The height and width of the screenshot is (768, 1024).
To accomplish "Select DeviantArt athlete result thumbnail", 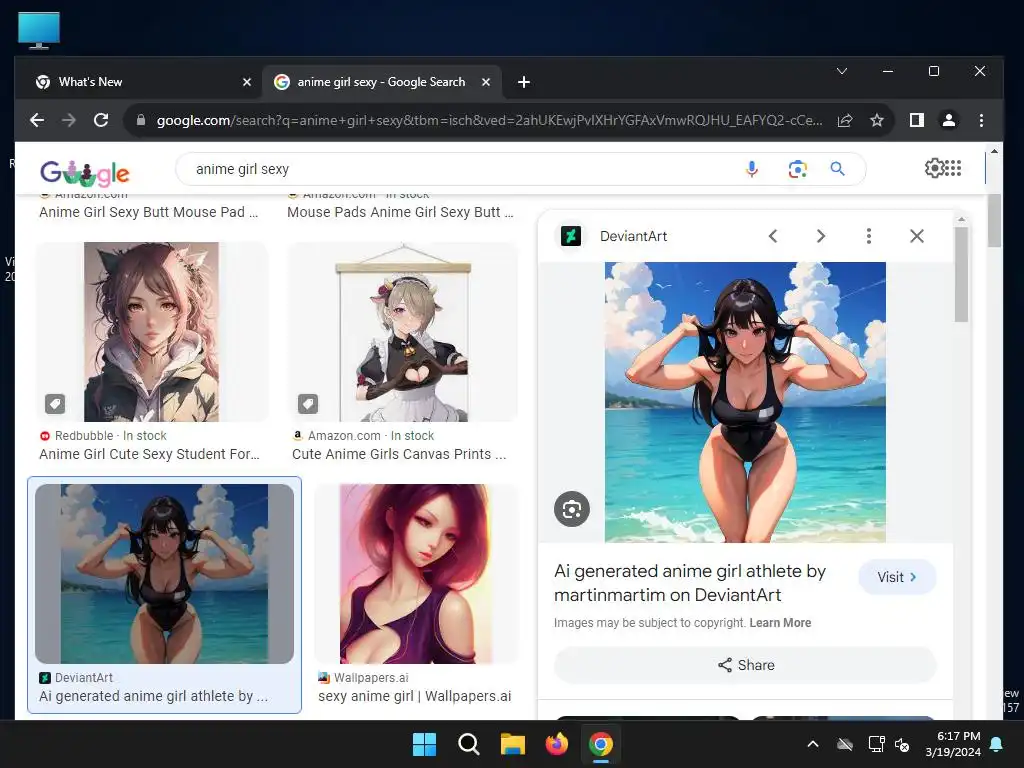I will [165, 573].
